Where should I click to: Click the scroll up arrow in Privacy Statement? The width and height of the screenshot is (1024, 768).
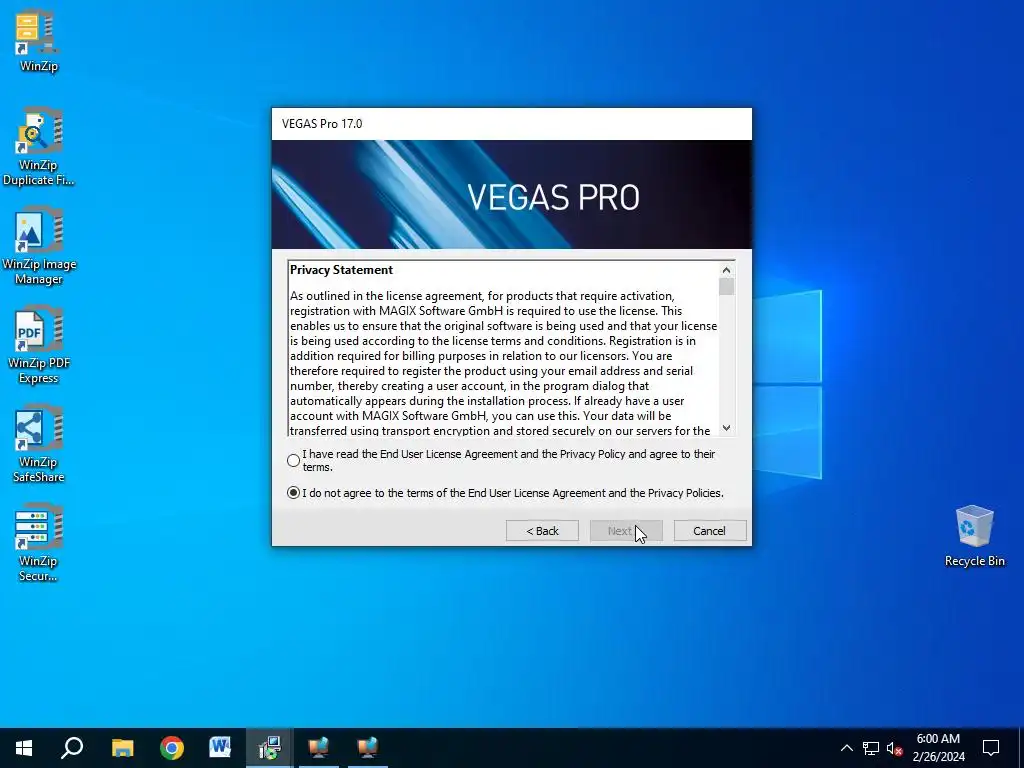coord(726,270)
